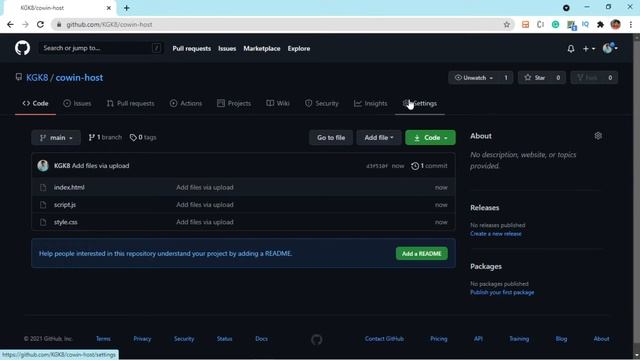Open Explore in top navigation

[x=299, y=49]
